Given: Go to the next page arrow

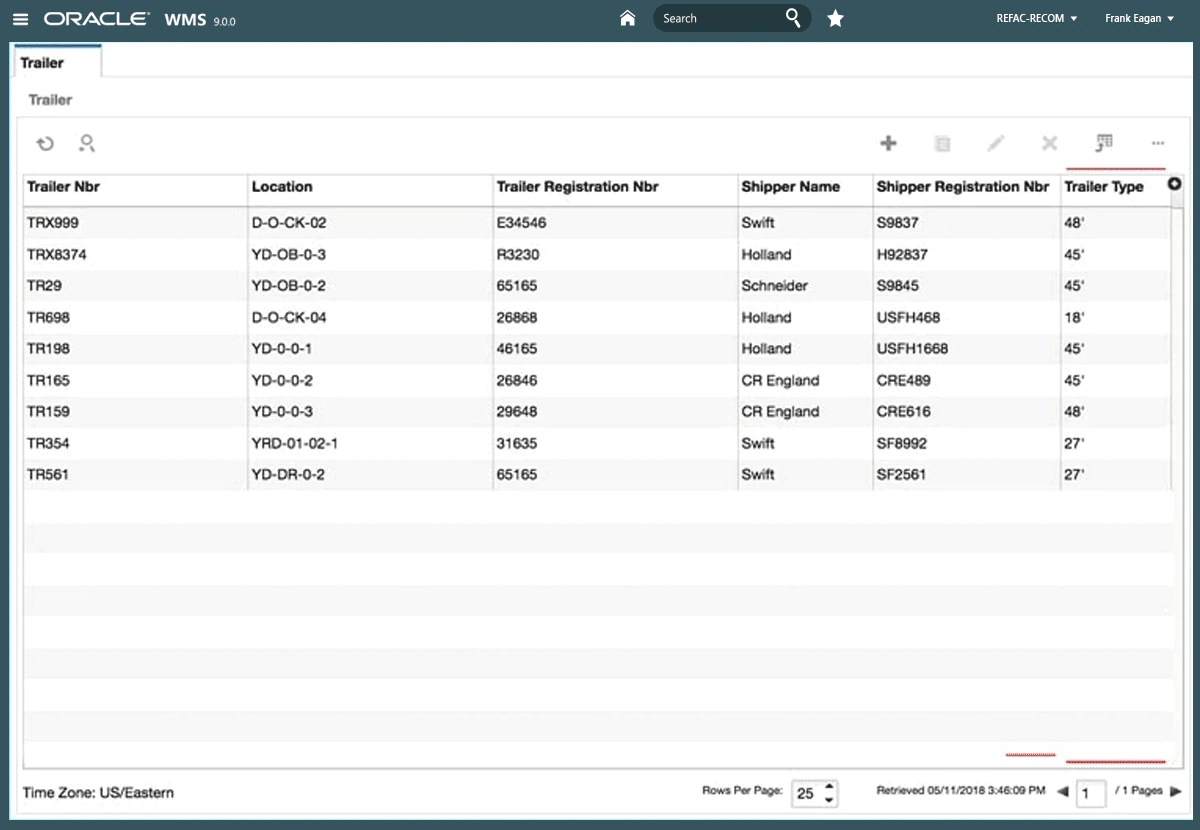Looking at the screenshot, I should 1176,791.
